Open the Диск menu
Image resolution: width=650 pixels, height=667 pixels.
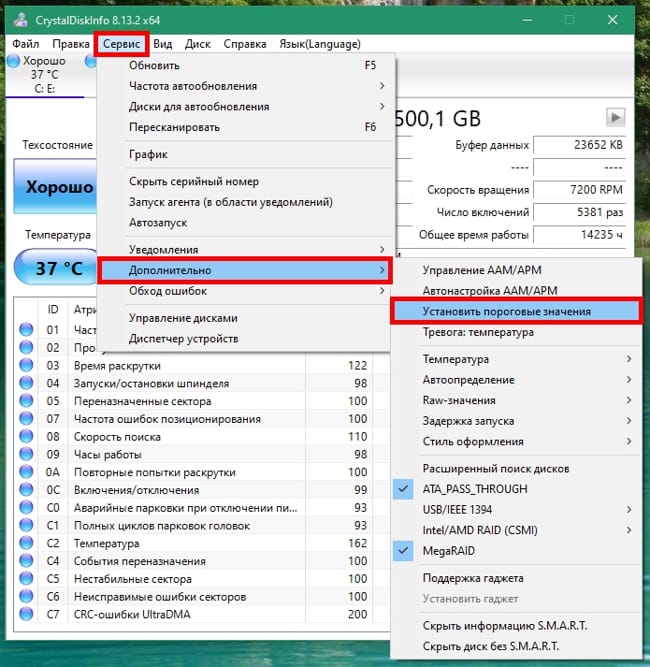197,44
